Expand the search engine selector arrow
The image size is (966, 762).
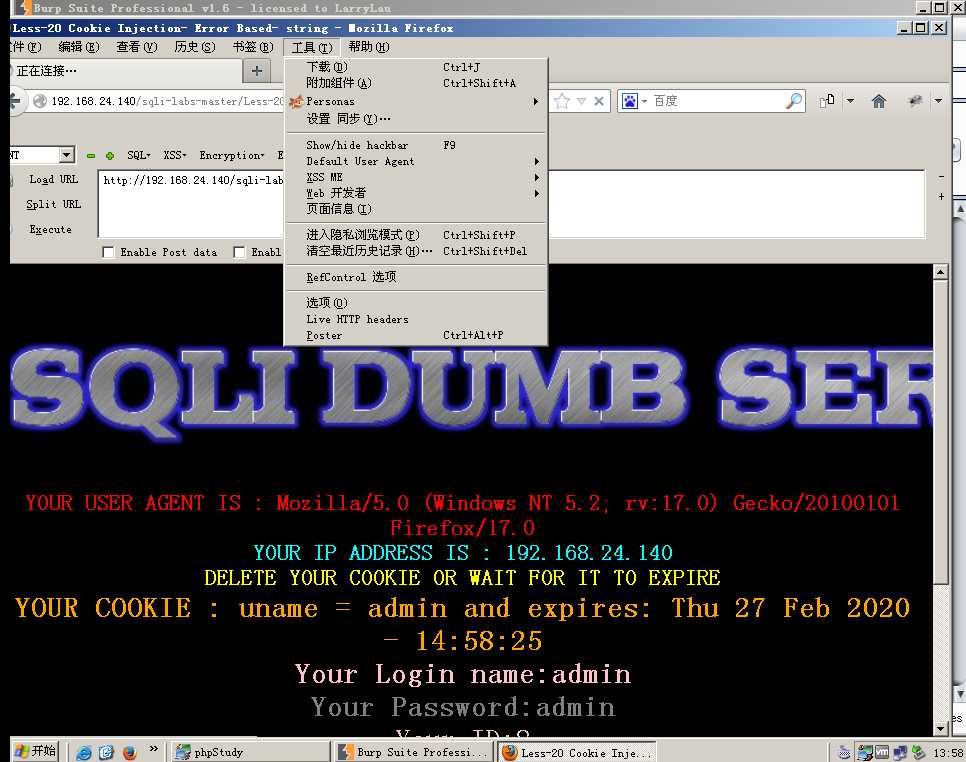(x=644, y=101)
